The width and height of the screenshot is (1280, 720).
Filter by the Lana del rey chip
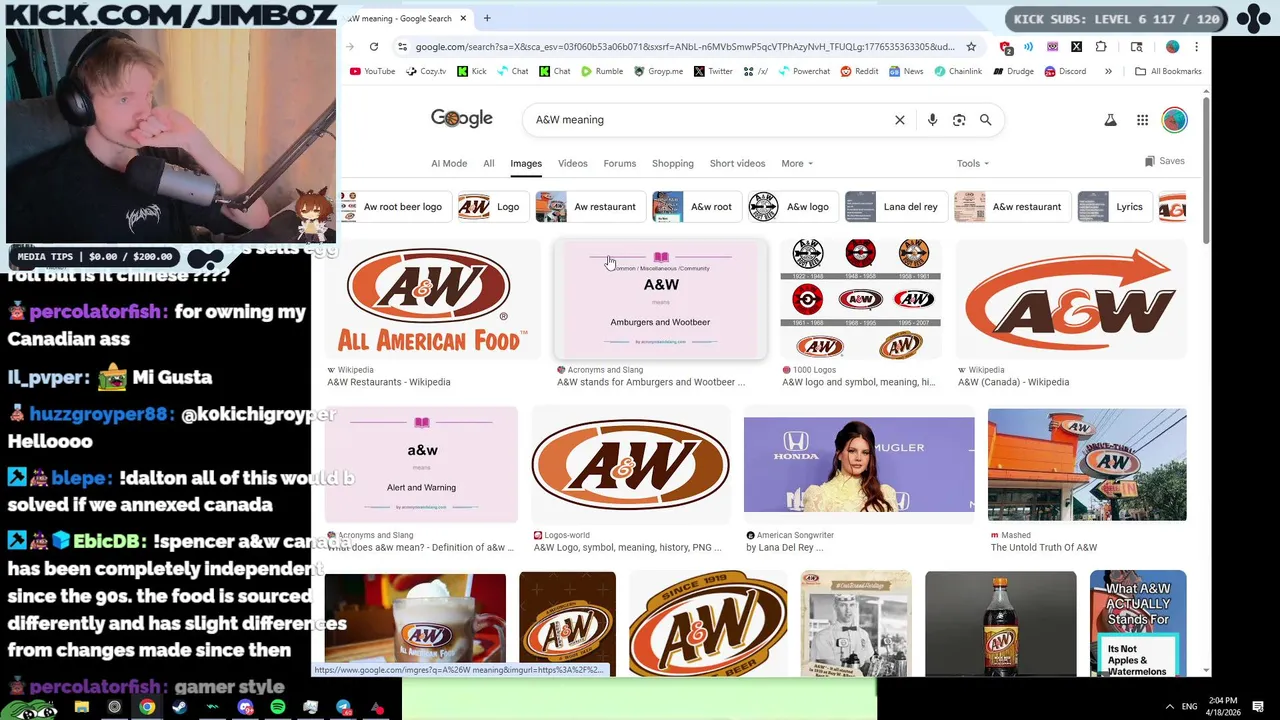[x=896, y=207]
